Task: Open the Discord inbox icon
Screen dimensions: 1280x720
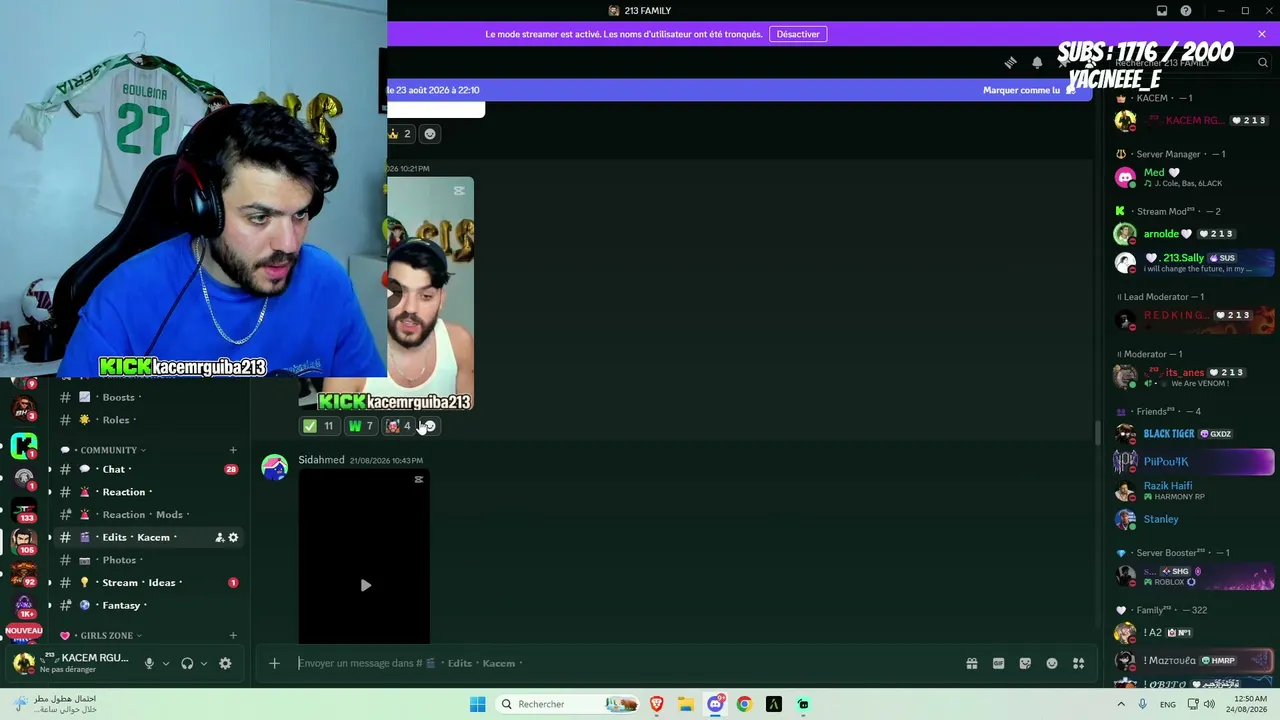Action: click(x=1162, y=11)
